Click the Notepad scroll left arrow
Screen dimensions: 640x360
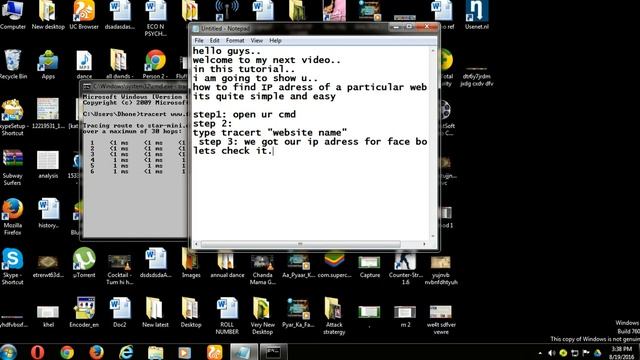(x=196, y=244)
